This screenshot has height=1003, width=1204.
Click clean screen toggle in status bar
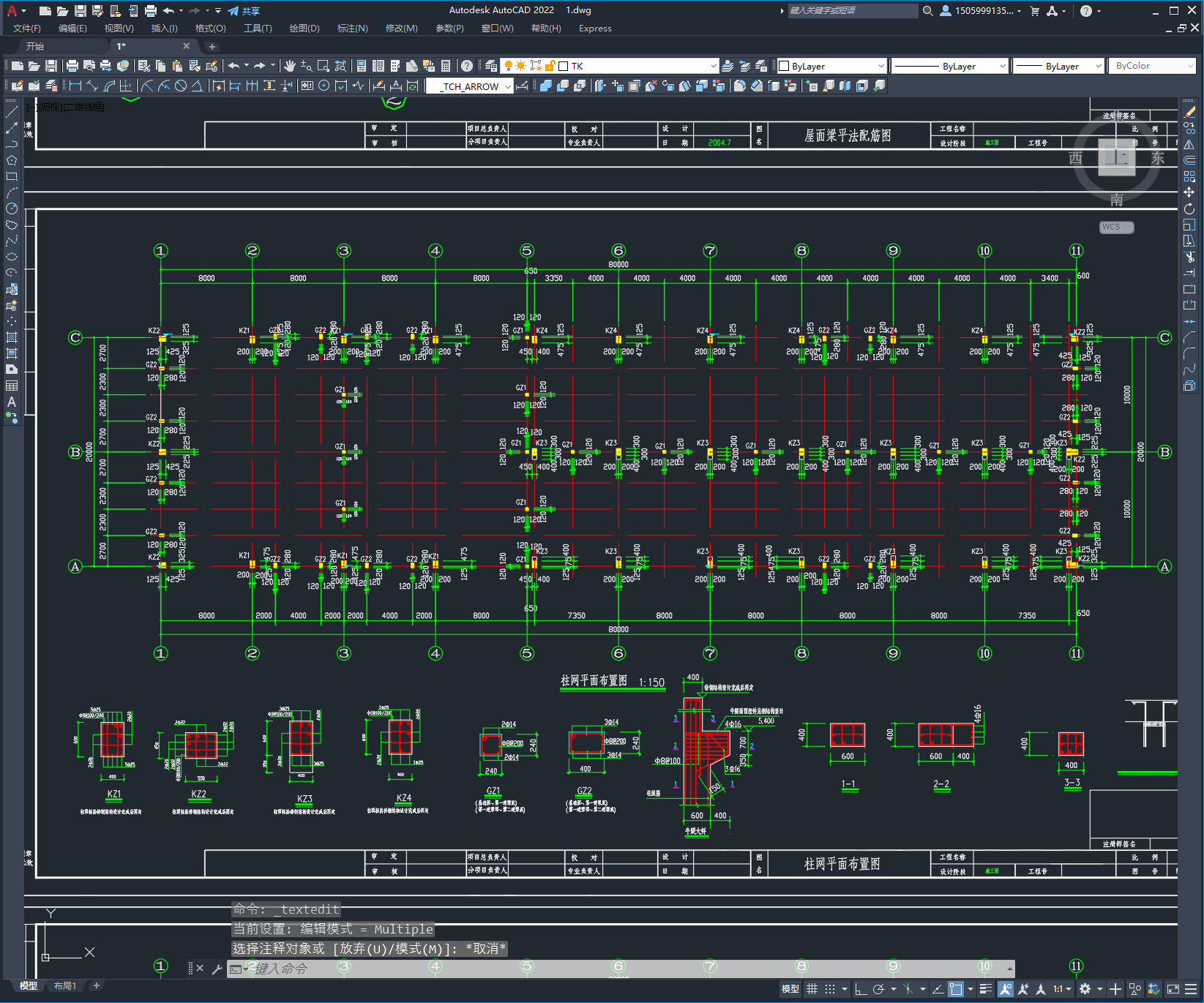coord(1173,989)
